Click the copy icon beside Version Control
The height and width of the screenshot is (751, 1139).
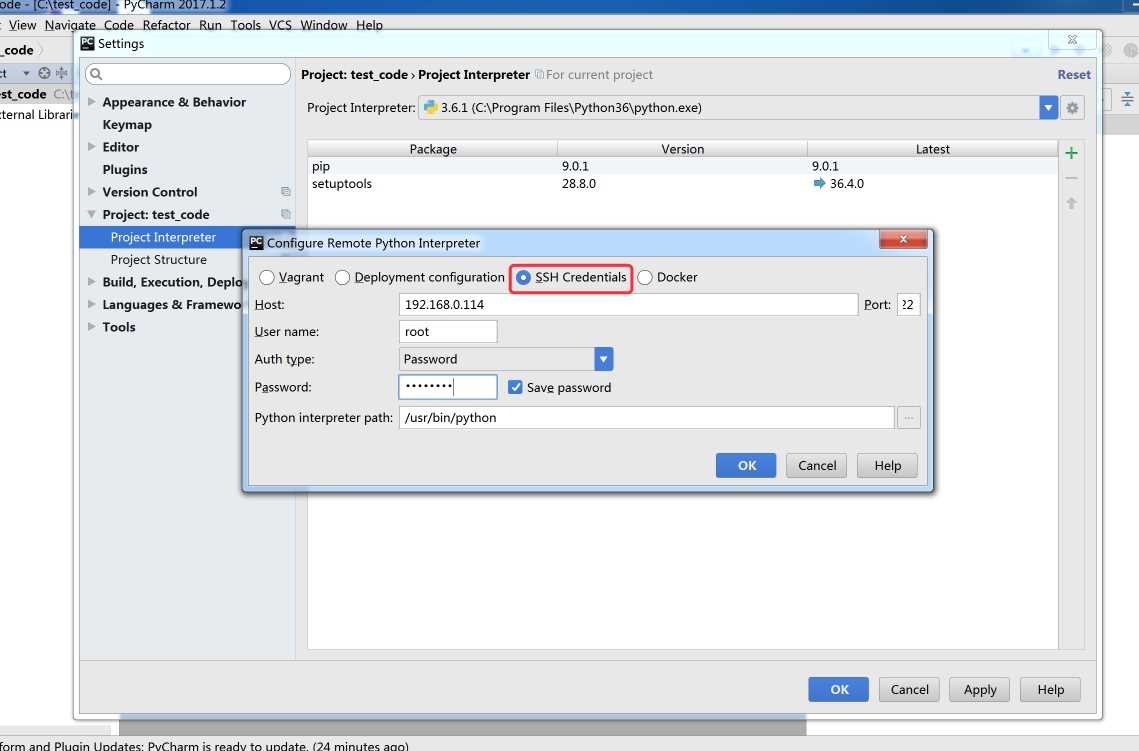(x=285, y=192)
